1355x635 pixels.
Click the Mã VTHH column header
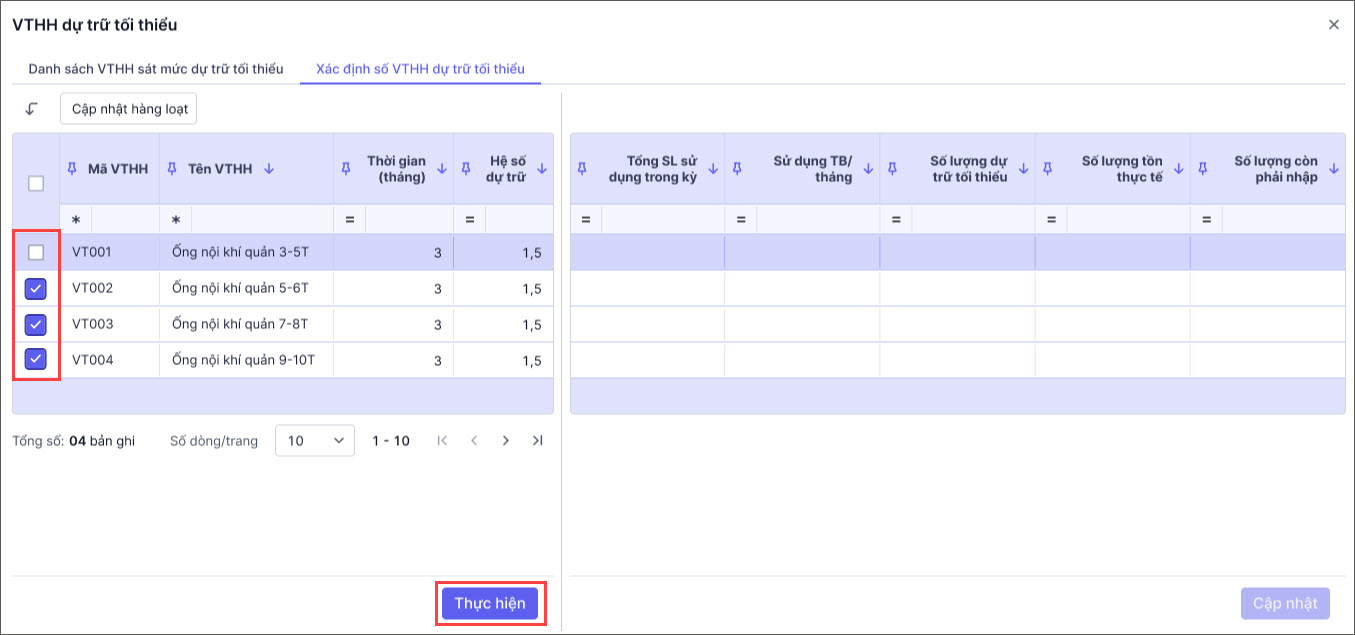coord(110,169)
